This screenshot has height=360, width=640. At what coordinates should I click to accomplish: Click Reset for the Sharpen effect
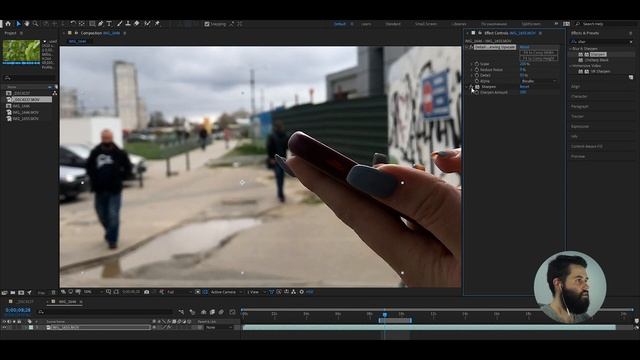[524, 87]
